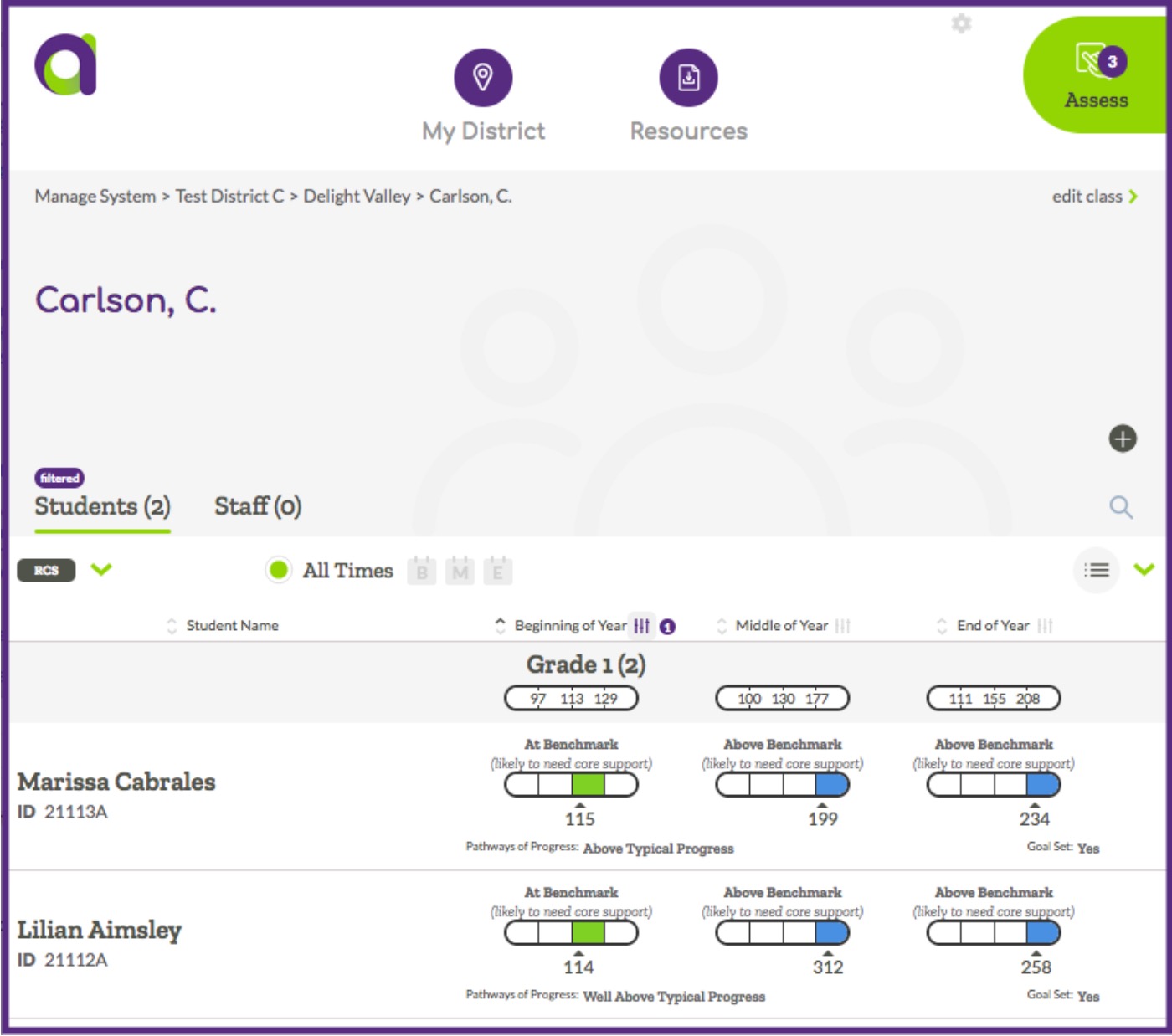Viewport: 1172px width, 1036px height.
Task: Navigate to Delight Valley via breadcrumb
Action: pyautogui.click(x=358, y=196)
